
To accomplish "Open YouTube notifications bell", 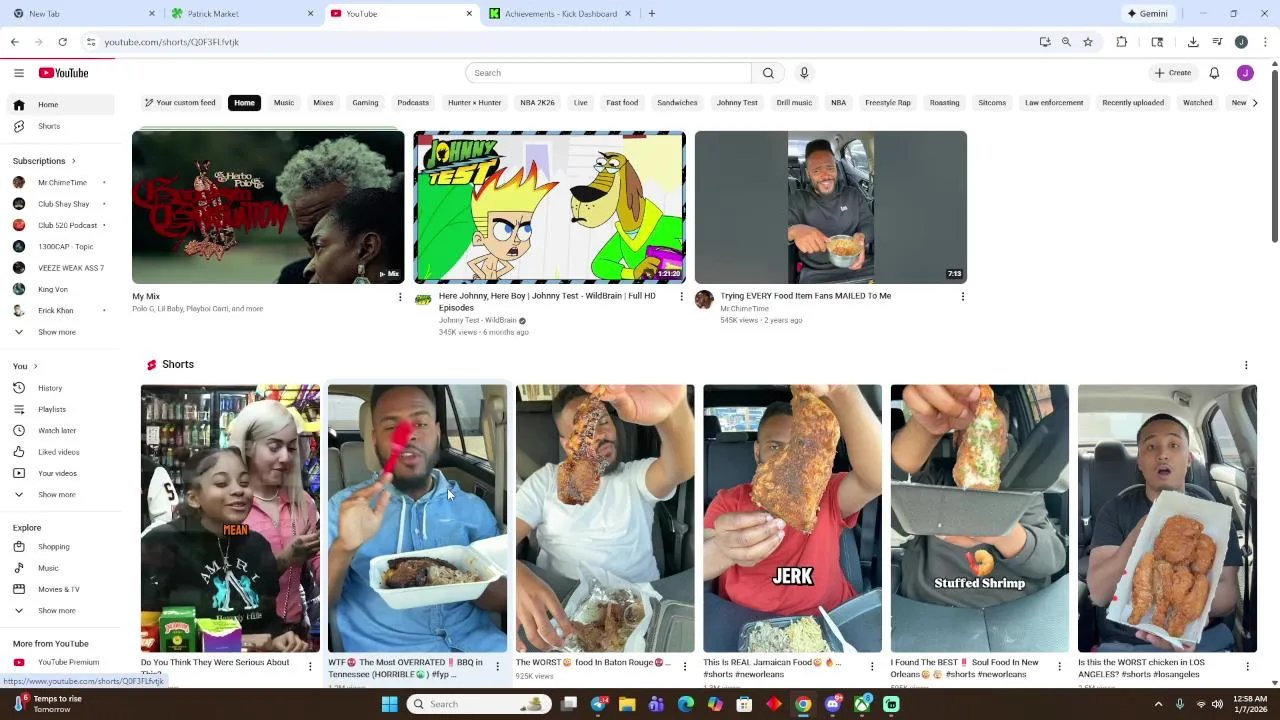I will (1214, 73).
